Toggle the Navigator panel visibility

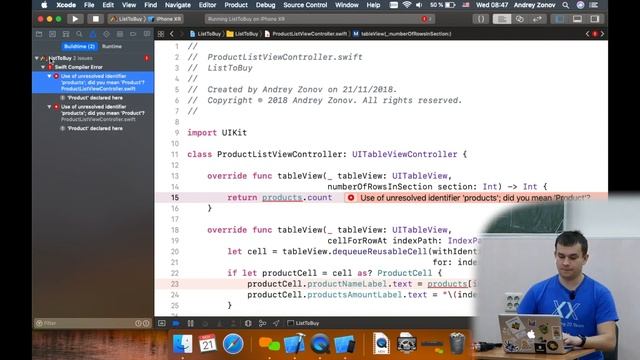[560, 19]
